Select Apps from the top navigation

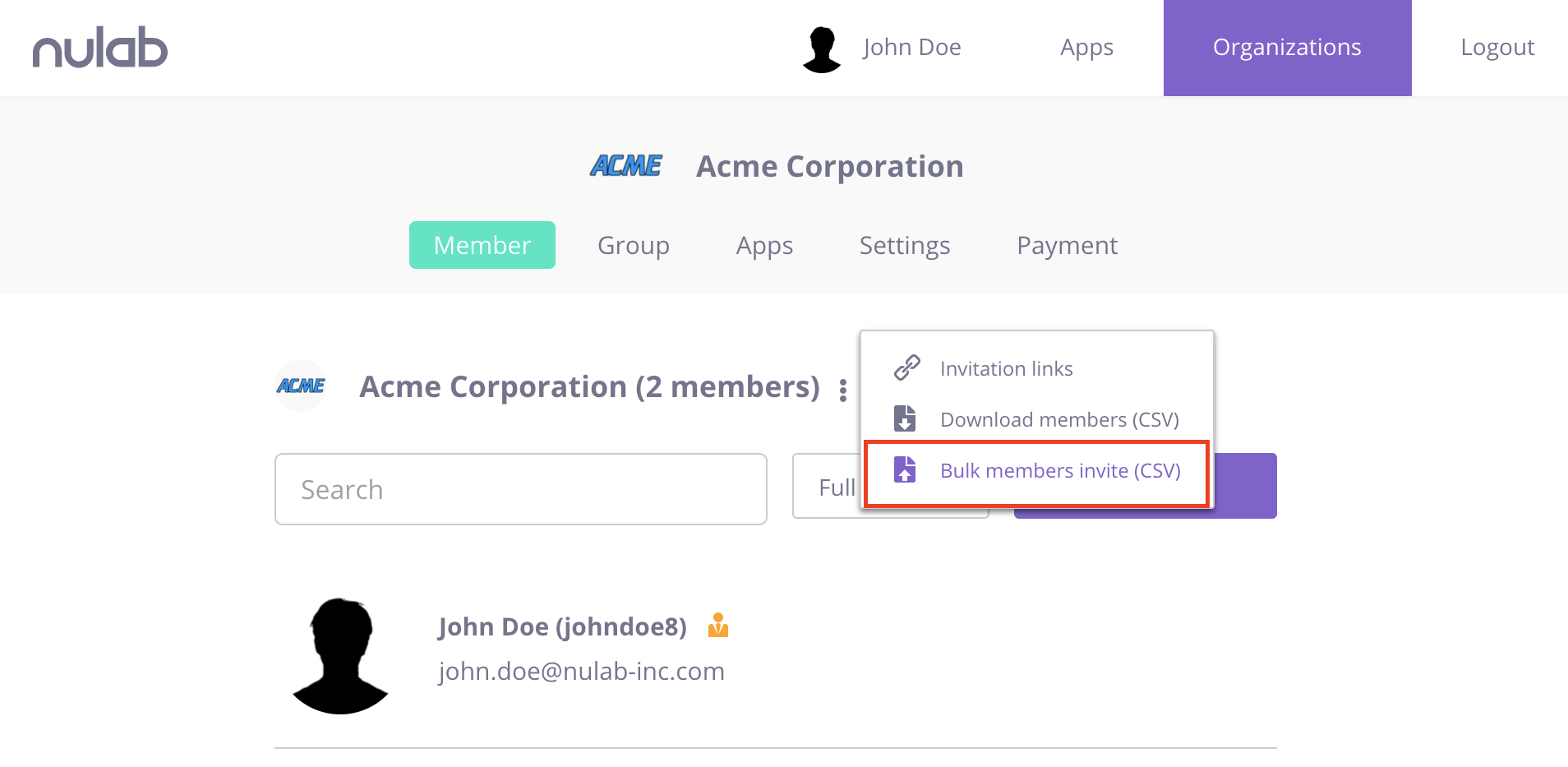[x=1086, y=47]
